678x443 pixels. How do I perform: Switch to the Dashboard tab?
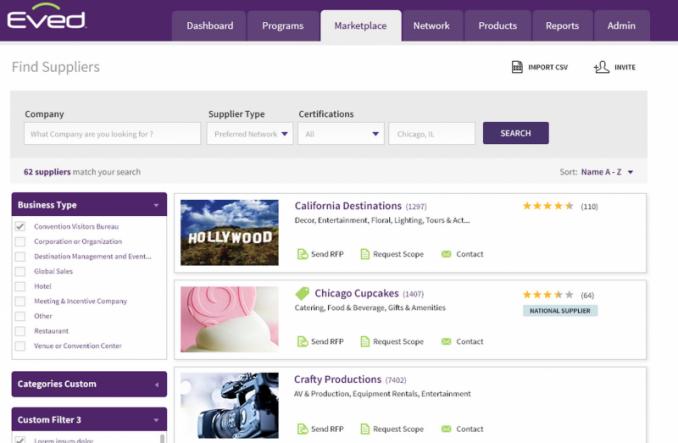tap(209, 26)
